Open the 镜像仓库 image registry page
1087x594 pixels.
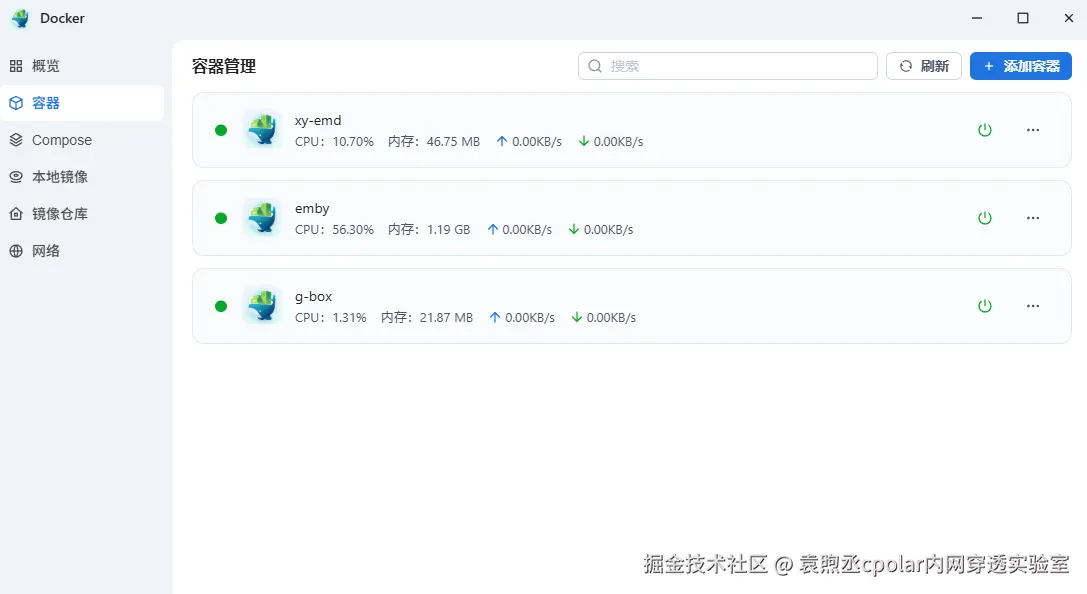click(82, 213)
